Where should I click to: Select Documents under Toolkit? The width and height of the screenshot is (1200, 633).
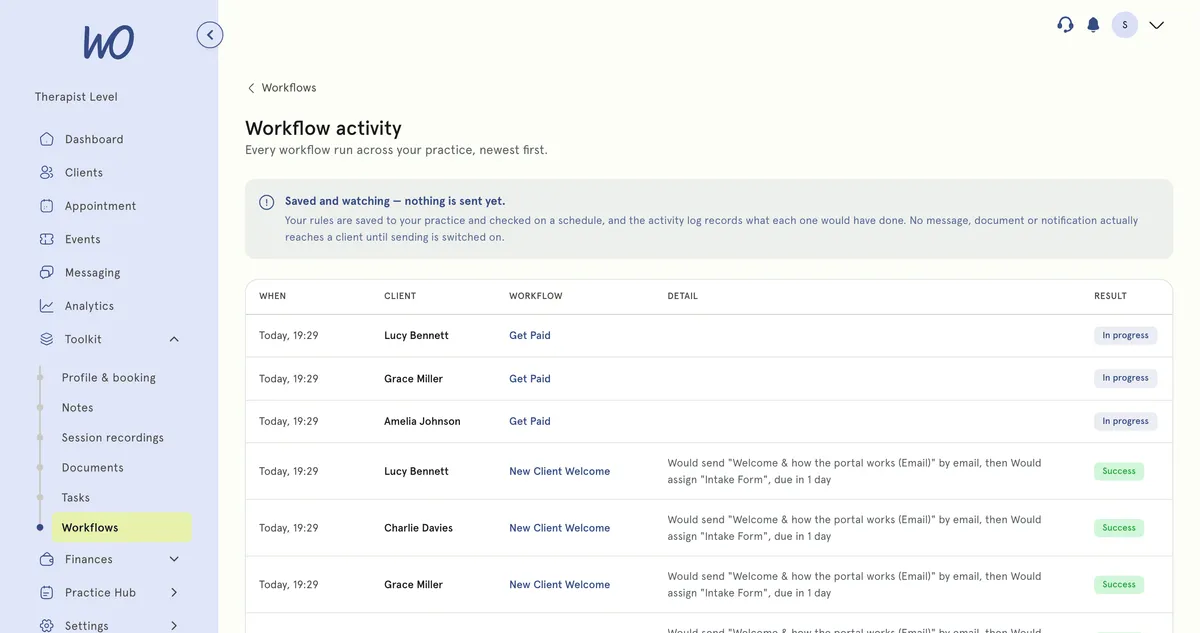[93, 468]
